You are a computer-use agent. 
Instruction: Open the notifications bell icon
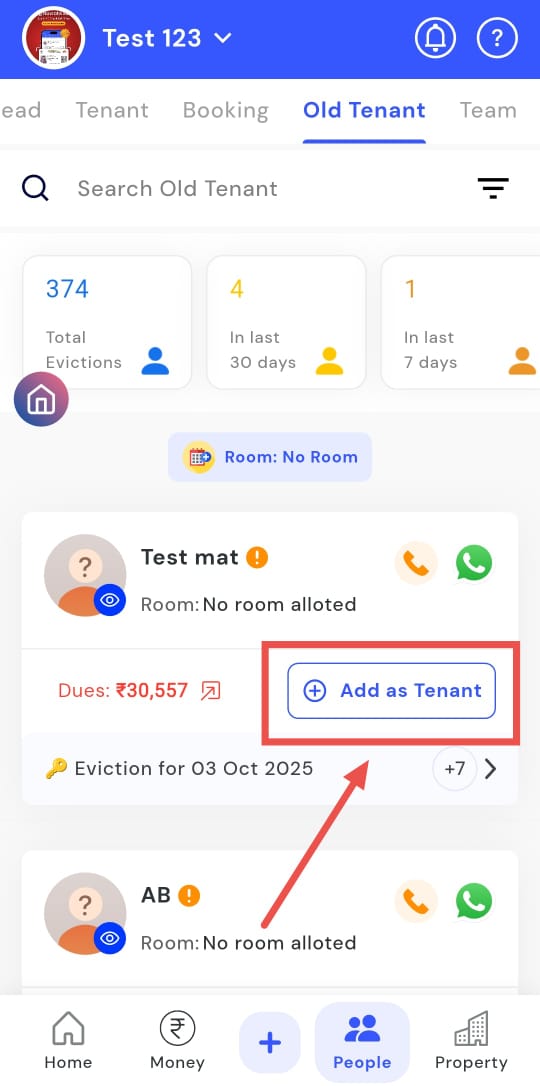(x=435, y=37)
